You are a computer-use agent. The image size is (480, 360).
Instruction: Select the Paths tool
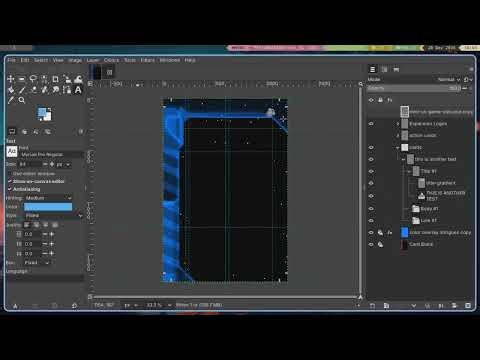67,90
